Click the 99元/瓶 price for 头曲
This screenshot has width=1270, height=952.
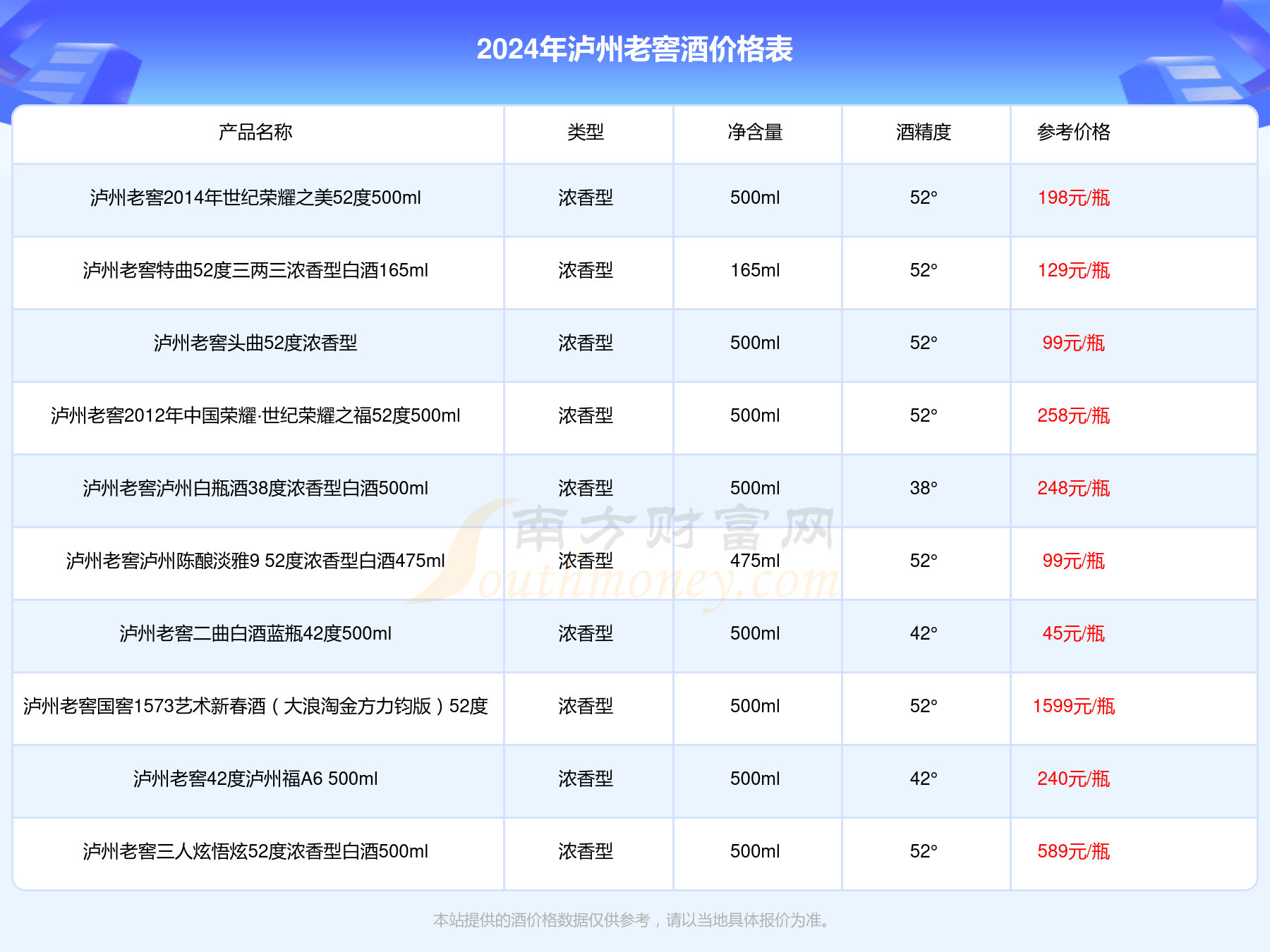(1074, 343)
